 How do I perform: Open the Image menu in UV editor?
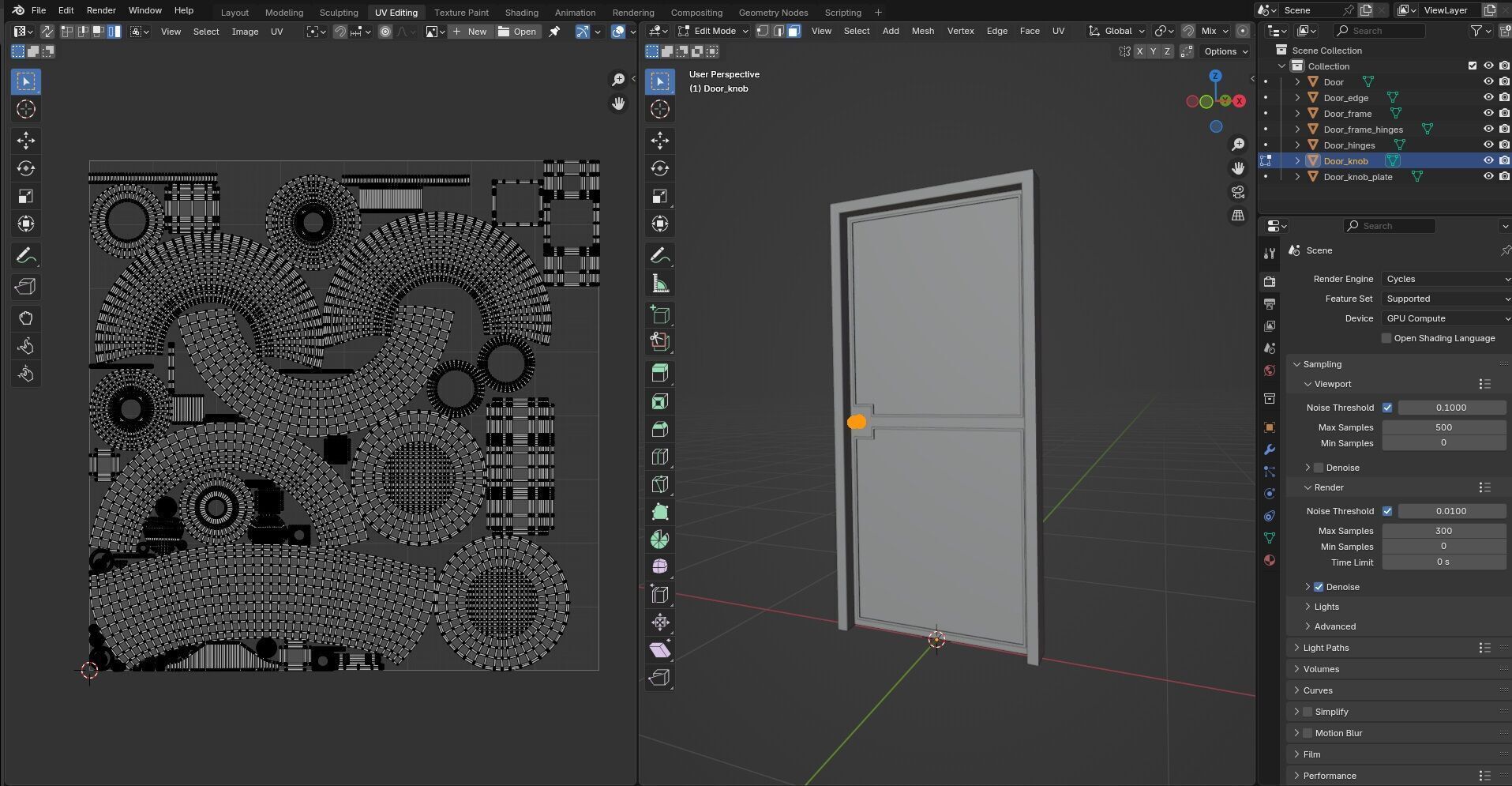tap(245, 32)
